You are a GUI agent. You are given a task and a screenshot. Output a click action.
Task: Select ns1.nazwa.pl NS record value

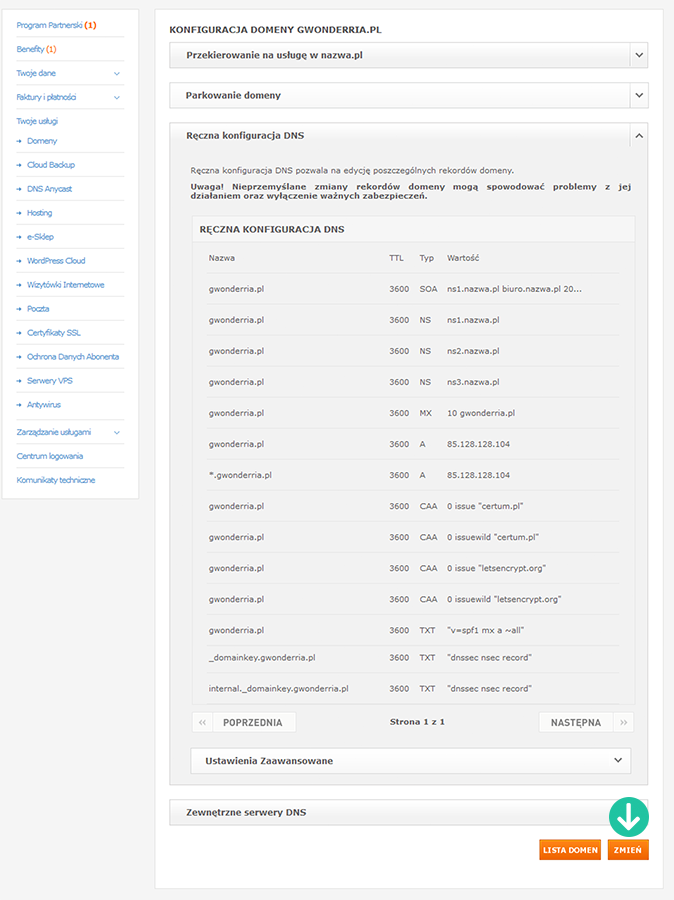coord(473,320)
